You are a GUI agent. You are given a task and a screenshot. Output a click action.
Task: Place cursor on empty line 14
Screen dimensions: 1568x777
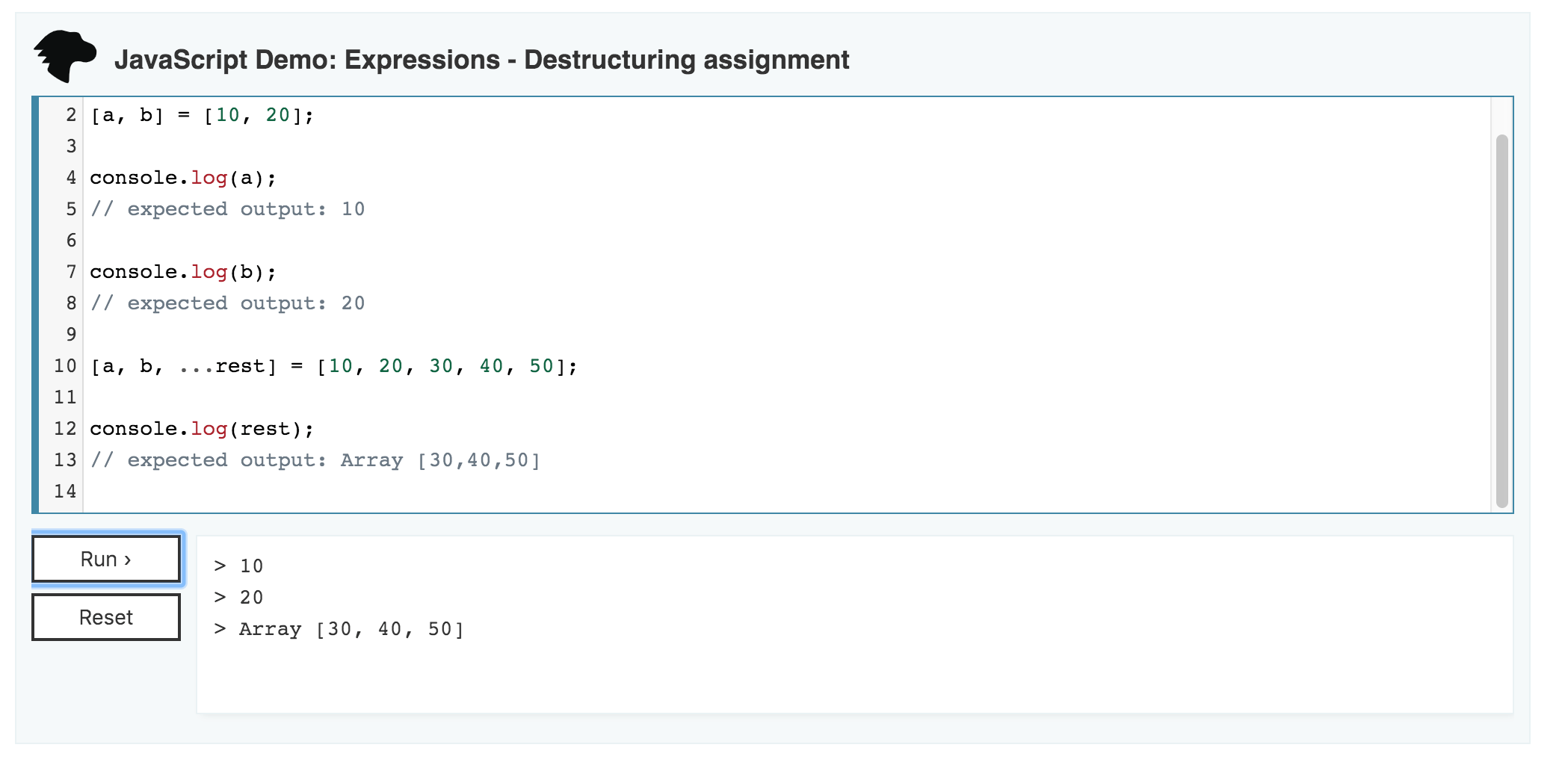[x=785, y=492]
